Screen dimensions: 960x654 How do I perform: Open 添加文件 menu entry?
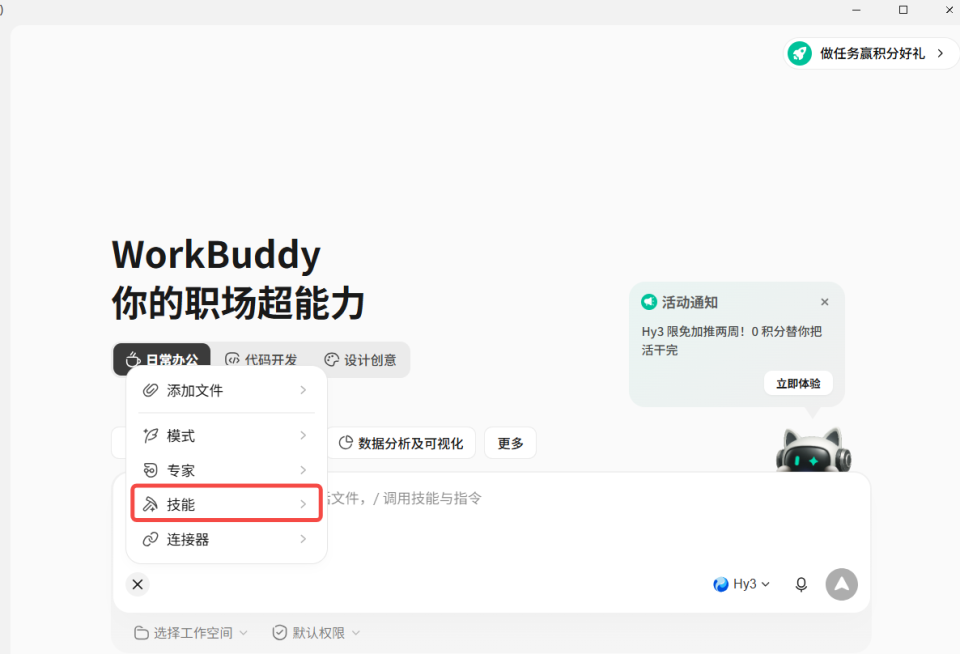click(x=226, y=390)
